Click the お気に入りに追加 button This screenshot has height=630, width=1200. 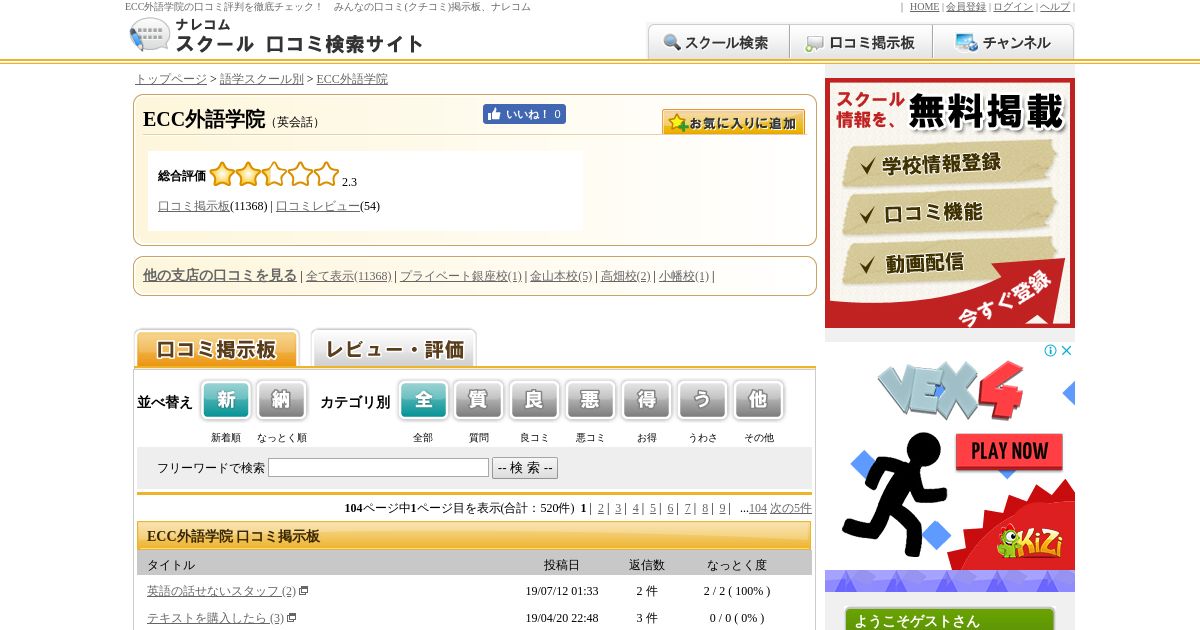tap(733, 122)
